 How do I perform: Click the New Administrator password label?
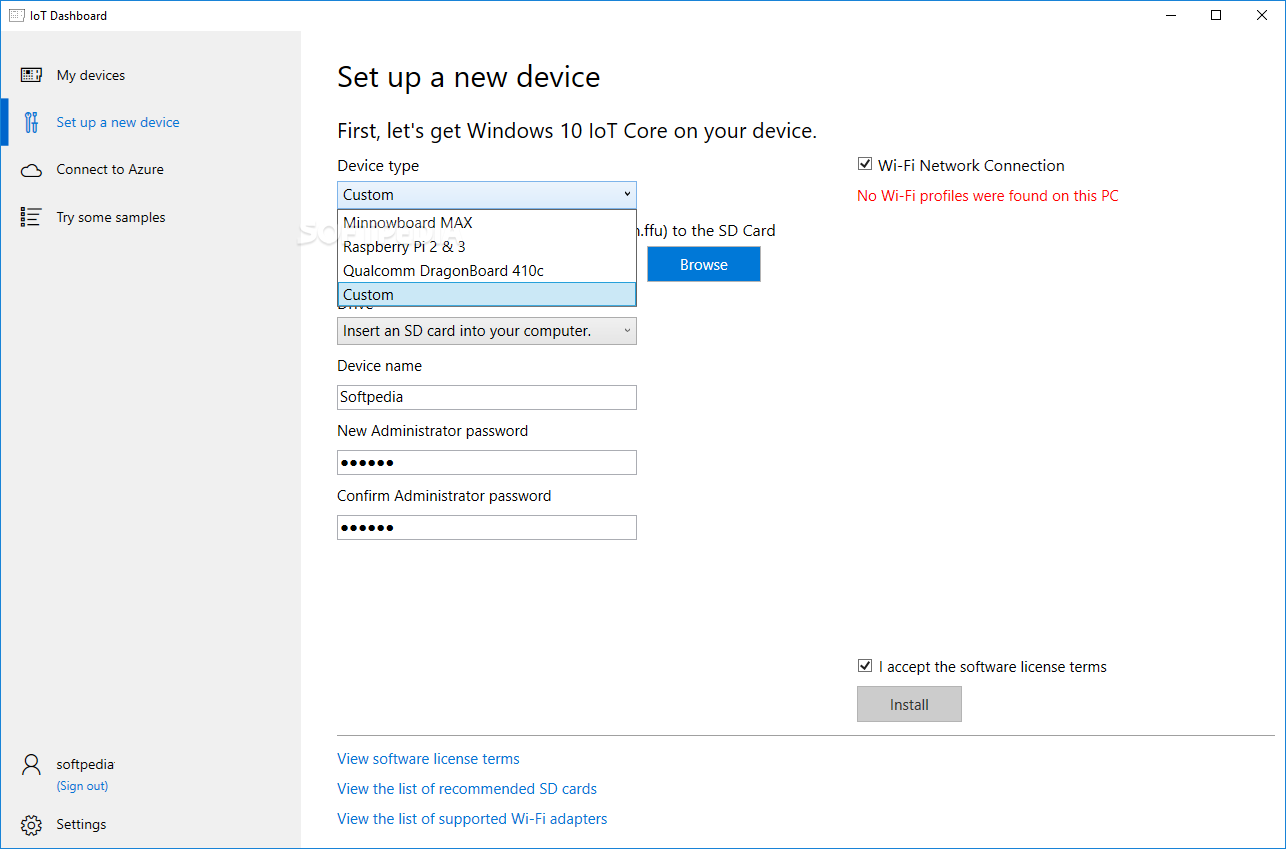[x=433, y=431]
